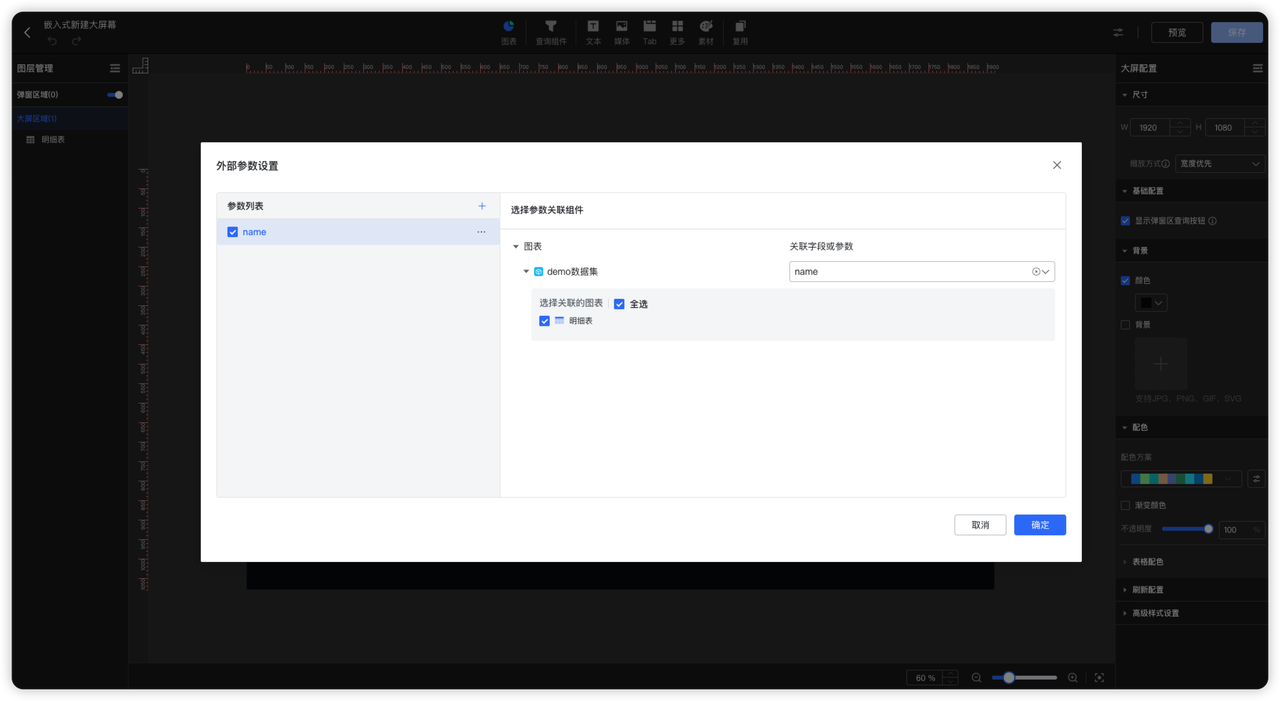Open the name associated field dropdown
This screenshot has width=1280, height=701.
1046,272
